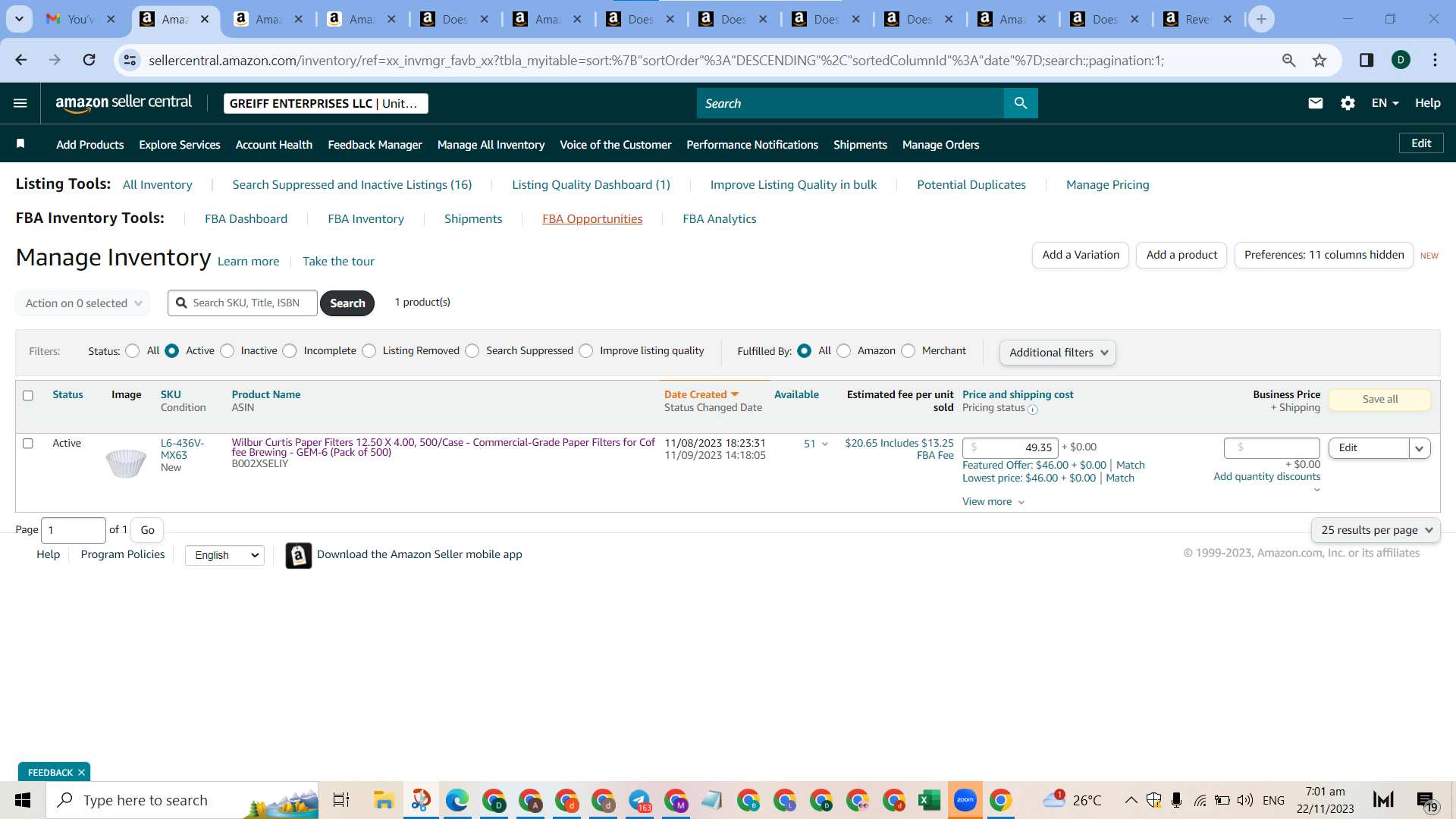
Task: Select the Search Suppressed radio button
Action: tap(472, 351)
